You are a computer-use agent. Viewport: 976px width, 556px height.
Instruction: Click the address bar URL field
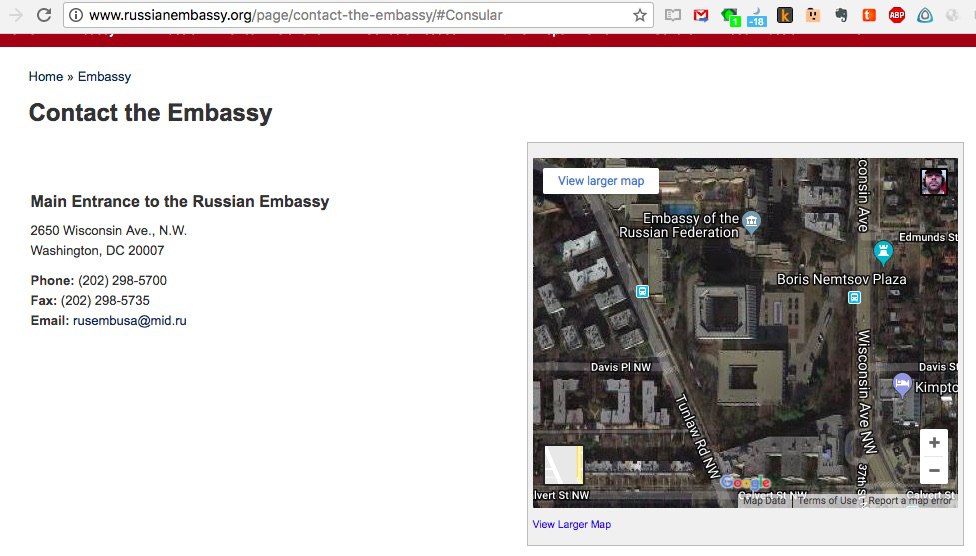[x=358, y=15]
